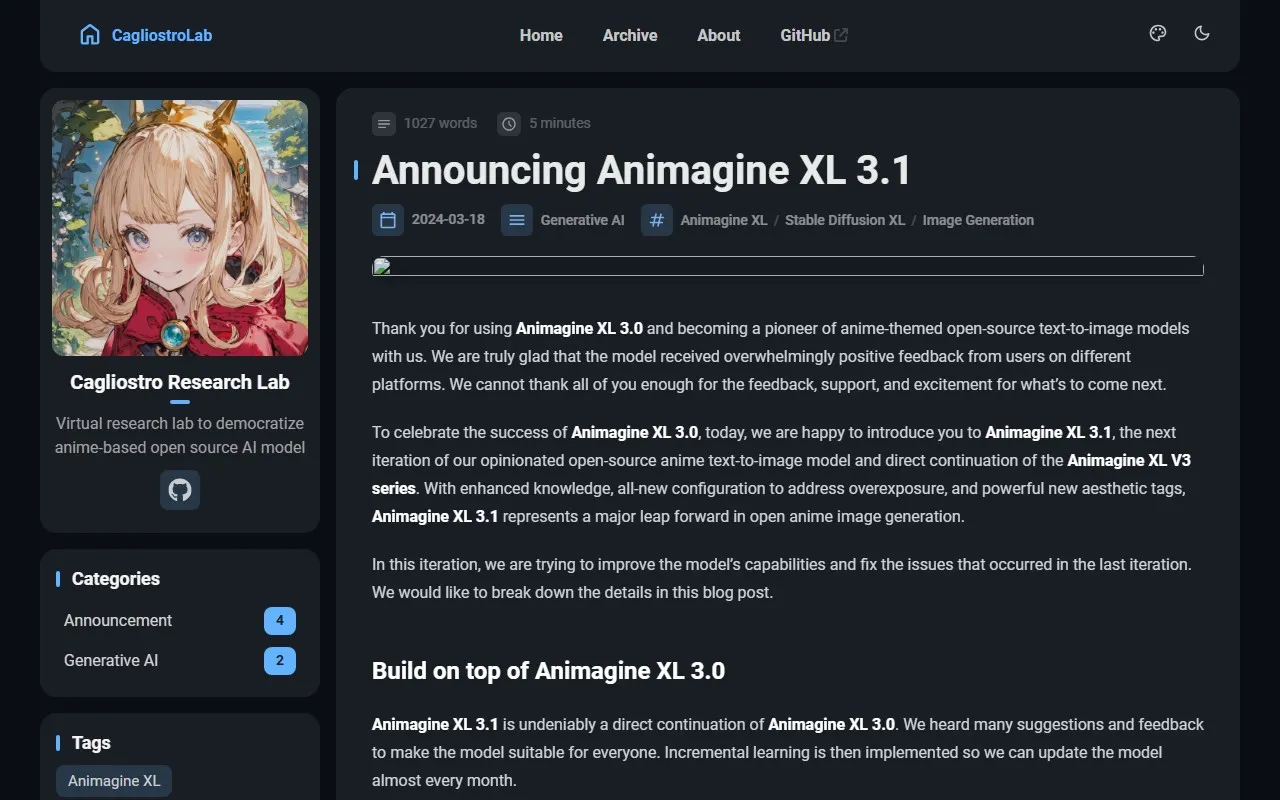Open the Archive page
This screenshot has height=800, width=1280.
tap(629, 35)
